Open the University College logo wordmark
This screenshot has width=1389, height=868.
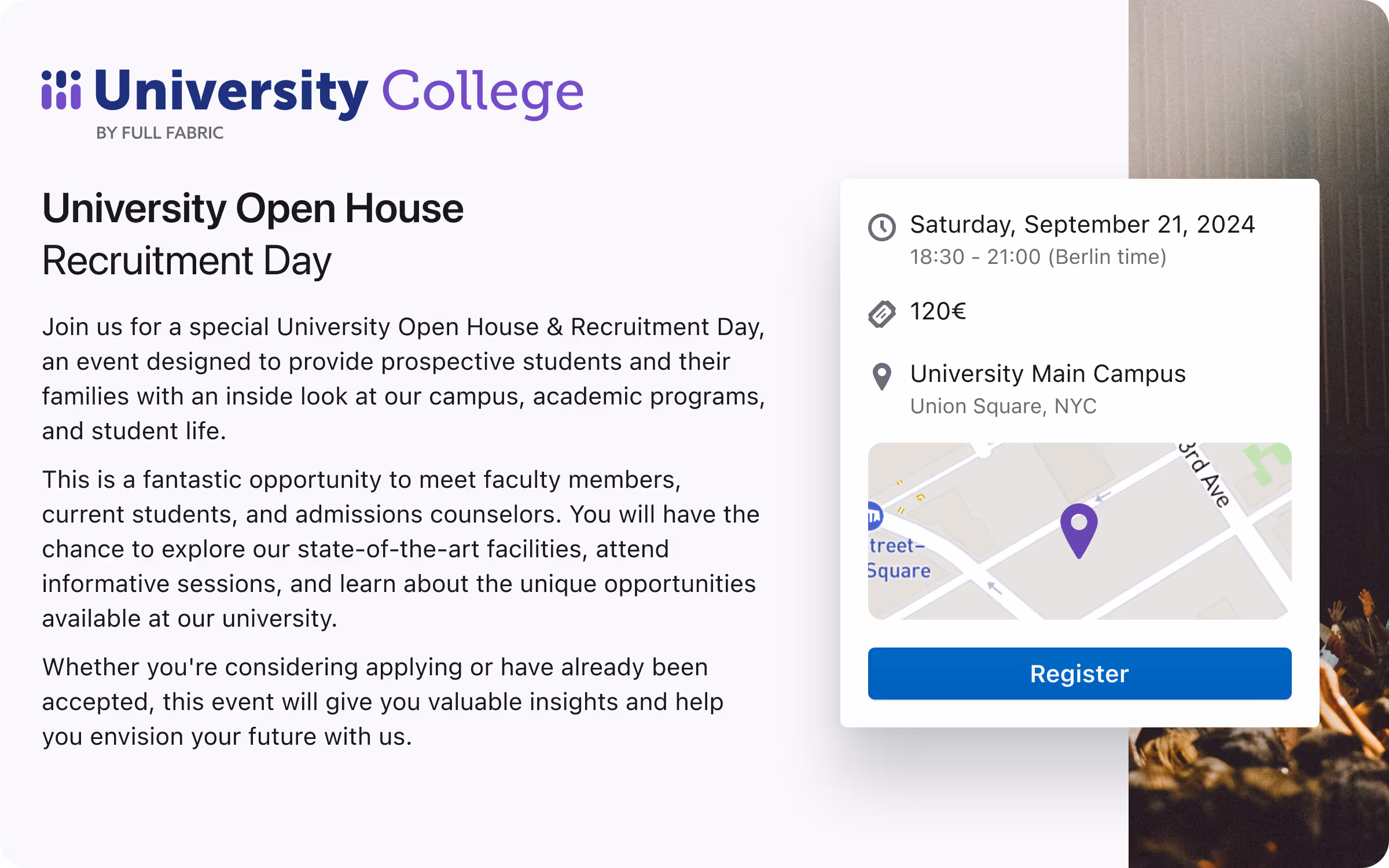coord(339,91)
